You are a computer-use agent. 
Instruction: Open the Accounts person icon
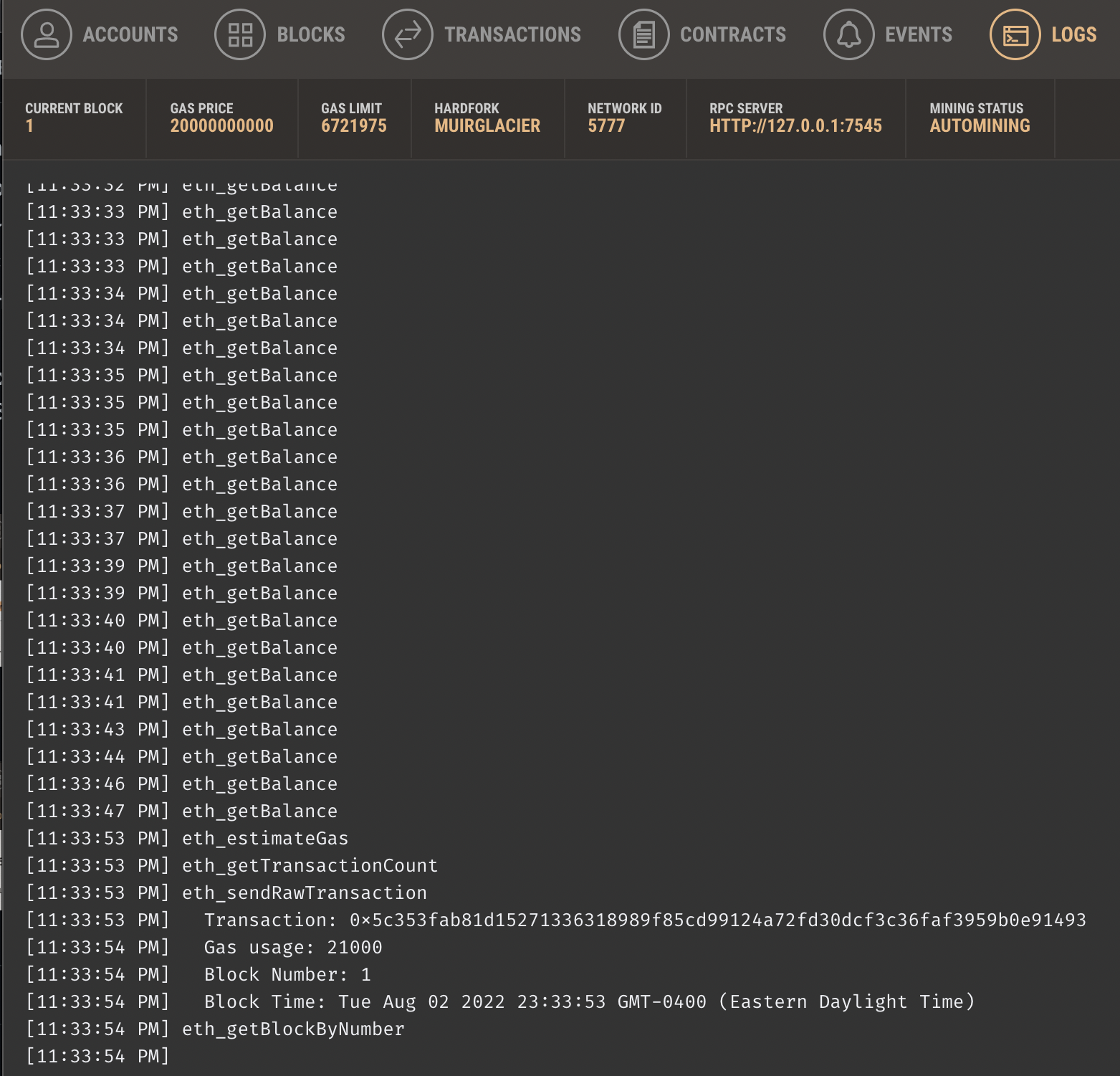pyautogui.click(x=47, y=34)
